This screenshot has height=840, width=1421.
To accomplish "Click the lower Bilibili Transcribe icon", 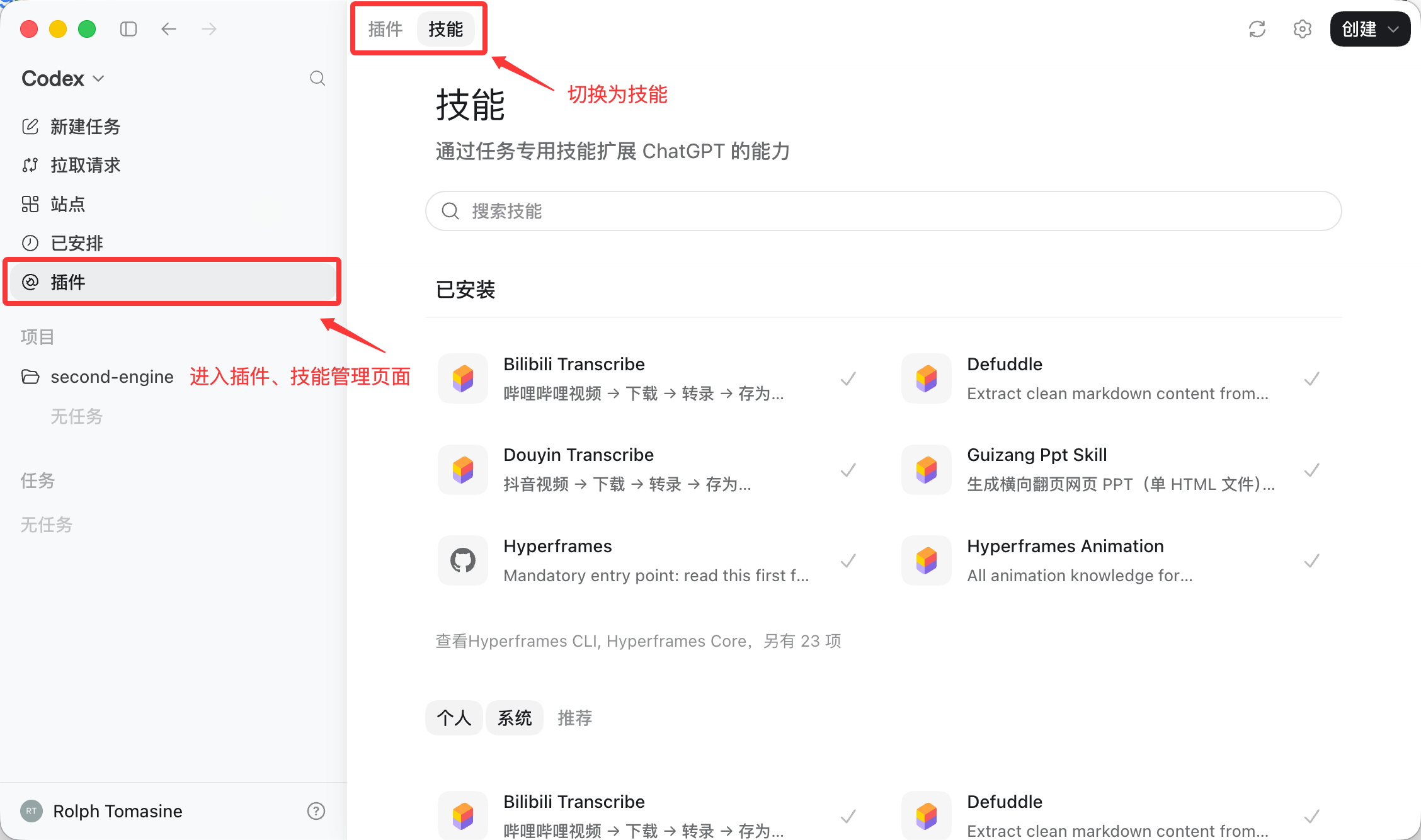I will pyautogui.click(x=463, y=816).
